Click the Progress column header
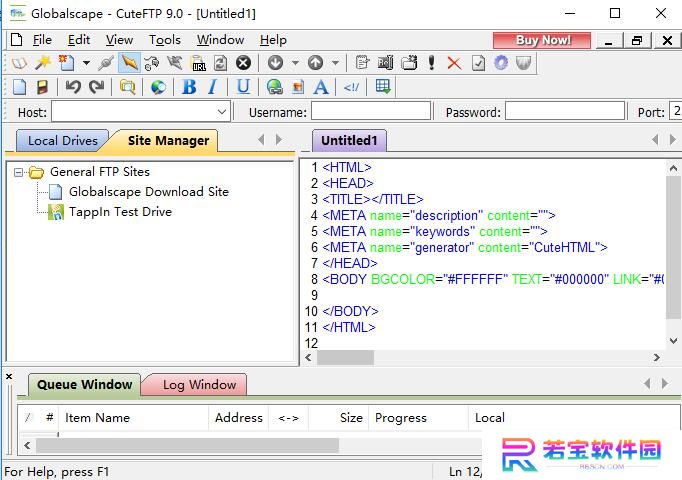 (x=418, y=418)
